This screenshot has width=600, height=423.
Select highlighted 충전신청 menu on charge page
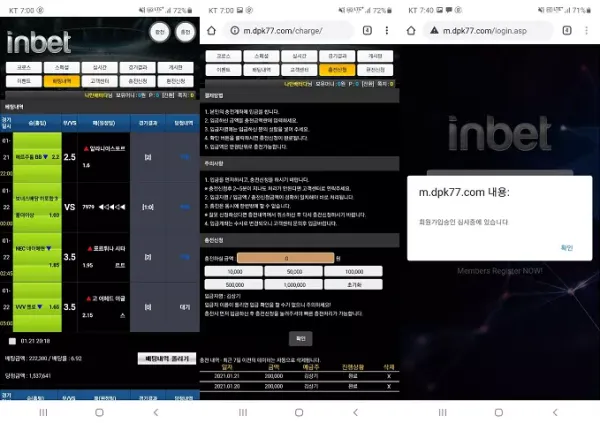(x=337, y=70)
